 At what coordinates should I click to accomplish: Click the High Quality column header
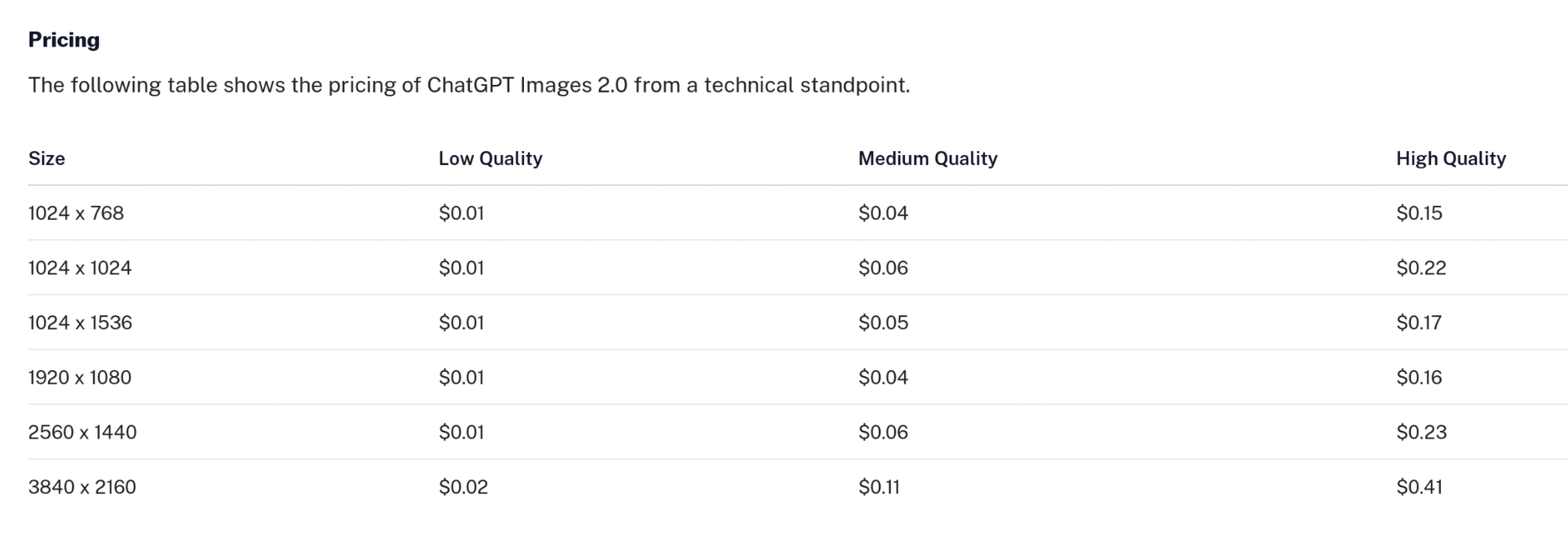tap(1450, 158)
